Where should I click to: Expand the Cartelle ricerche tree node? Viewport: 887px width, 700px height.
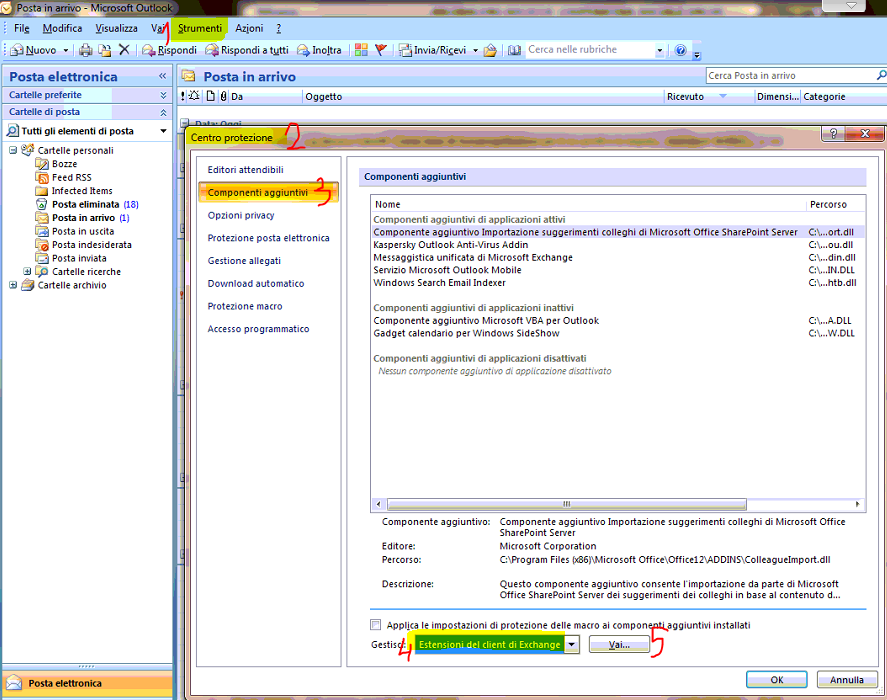coord(27,272)
